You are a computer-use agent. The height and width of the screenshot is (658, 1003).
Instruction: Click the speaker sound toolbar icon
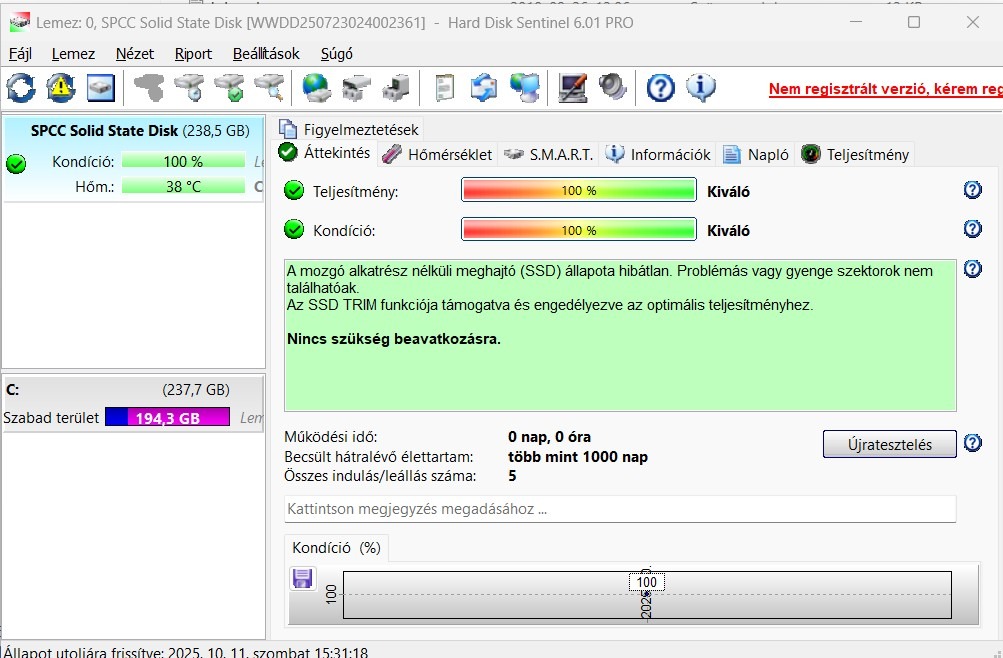612,88
